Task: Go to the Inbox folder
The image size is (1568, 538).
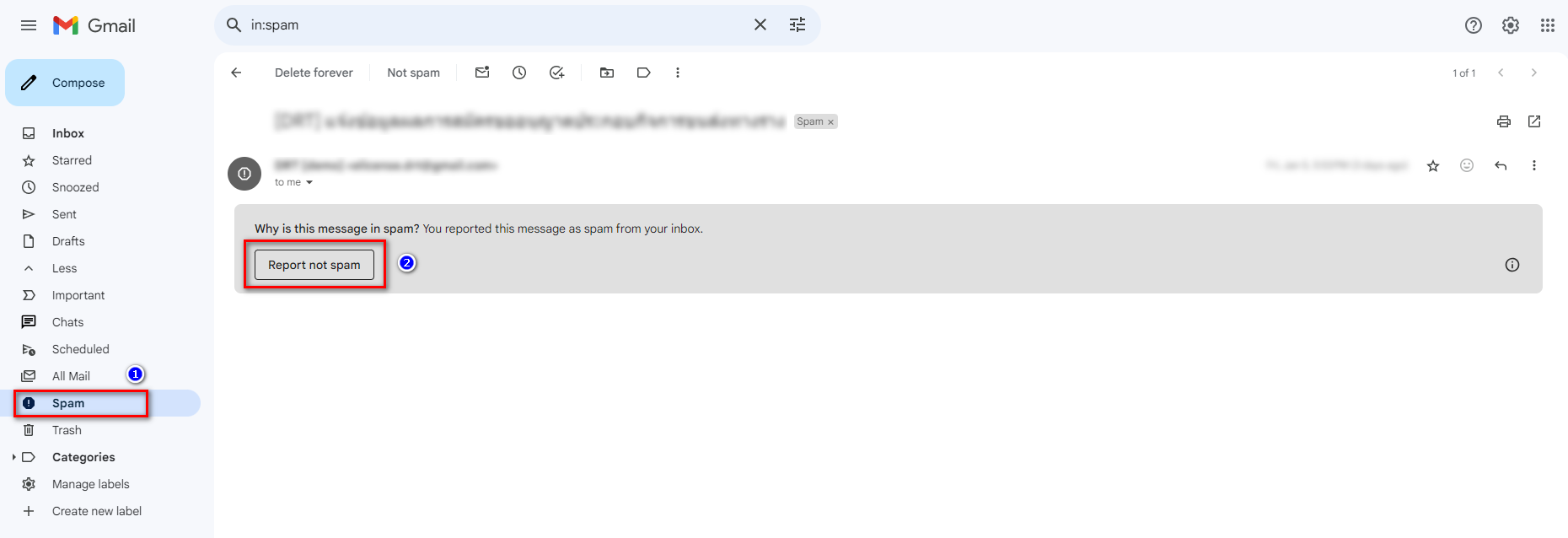Action: pos(68,133)
